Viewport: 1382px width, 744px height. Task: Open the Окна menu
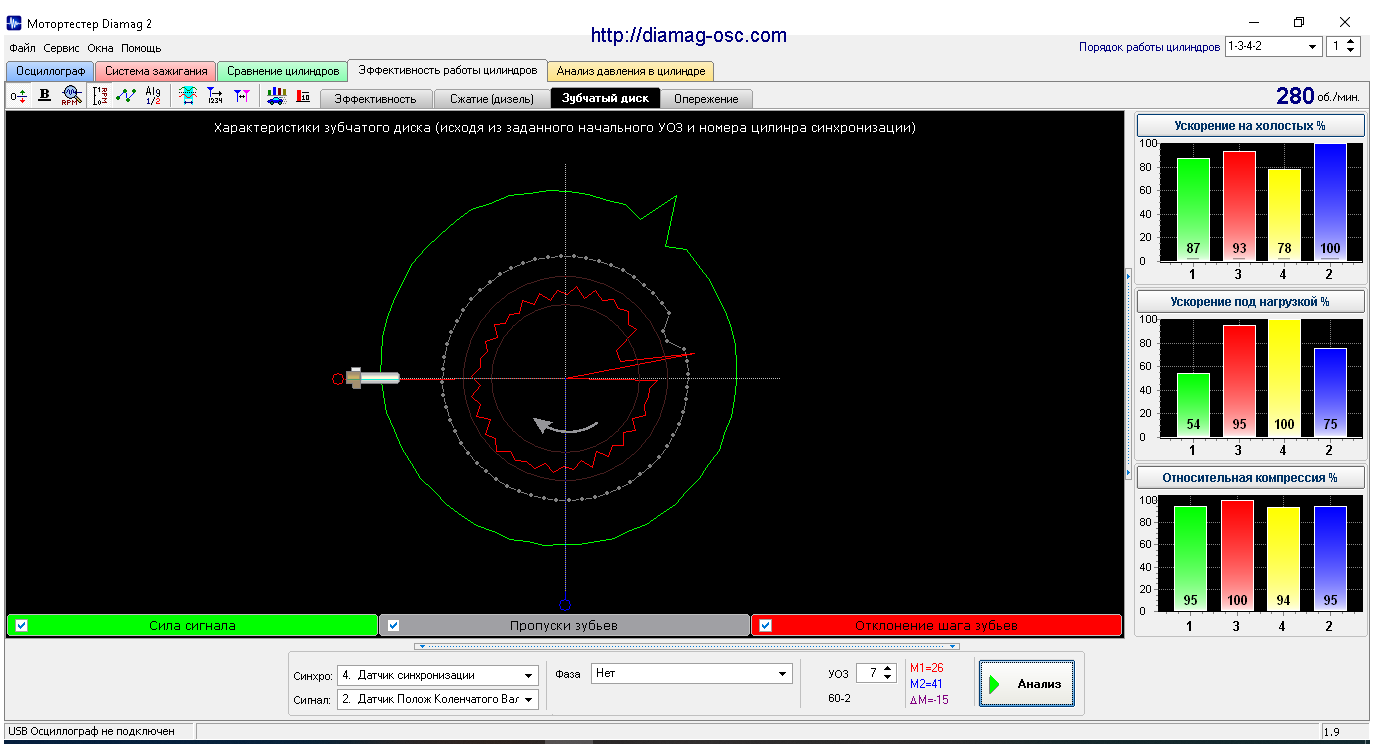pos(100,48)
